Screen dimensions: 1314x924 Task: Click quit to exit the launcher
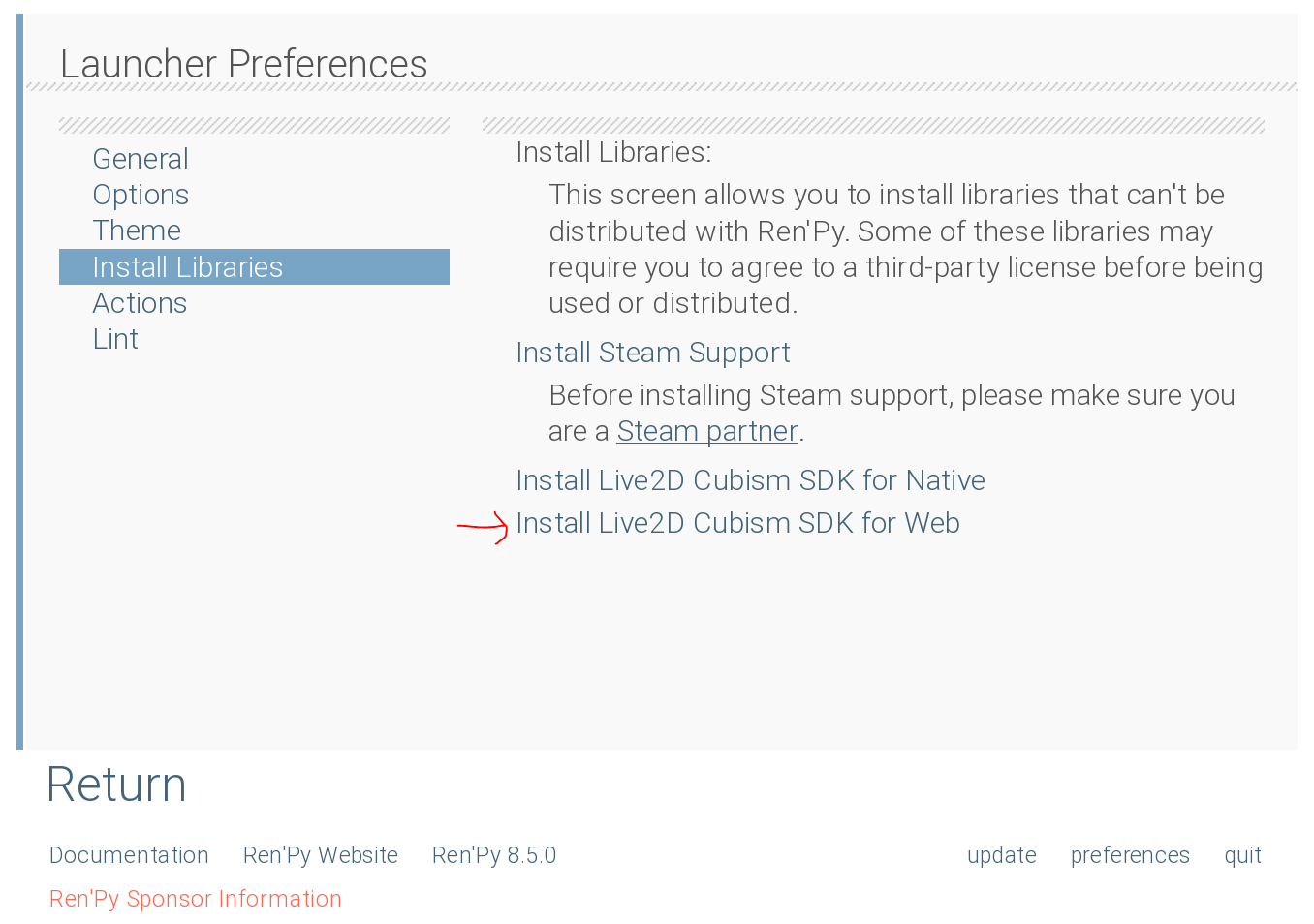(x=1242, y=855)
